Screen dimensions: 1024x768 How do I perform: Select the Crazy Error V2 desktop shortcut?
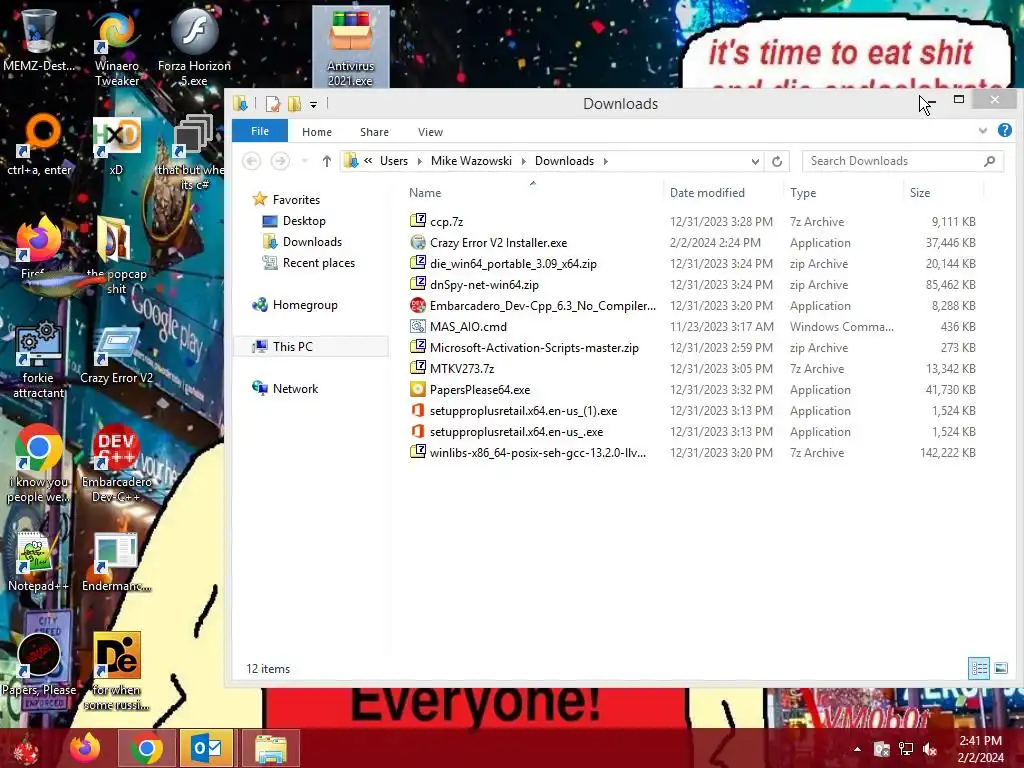click(x=116, y=354)
